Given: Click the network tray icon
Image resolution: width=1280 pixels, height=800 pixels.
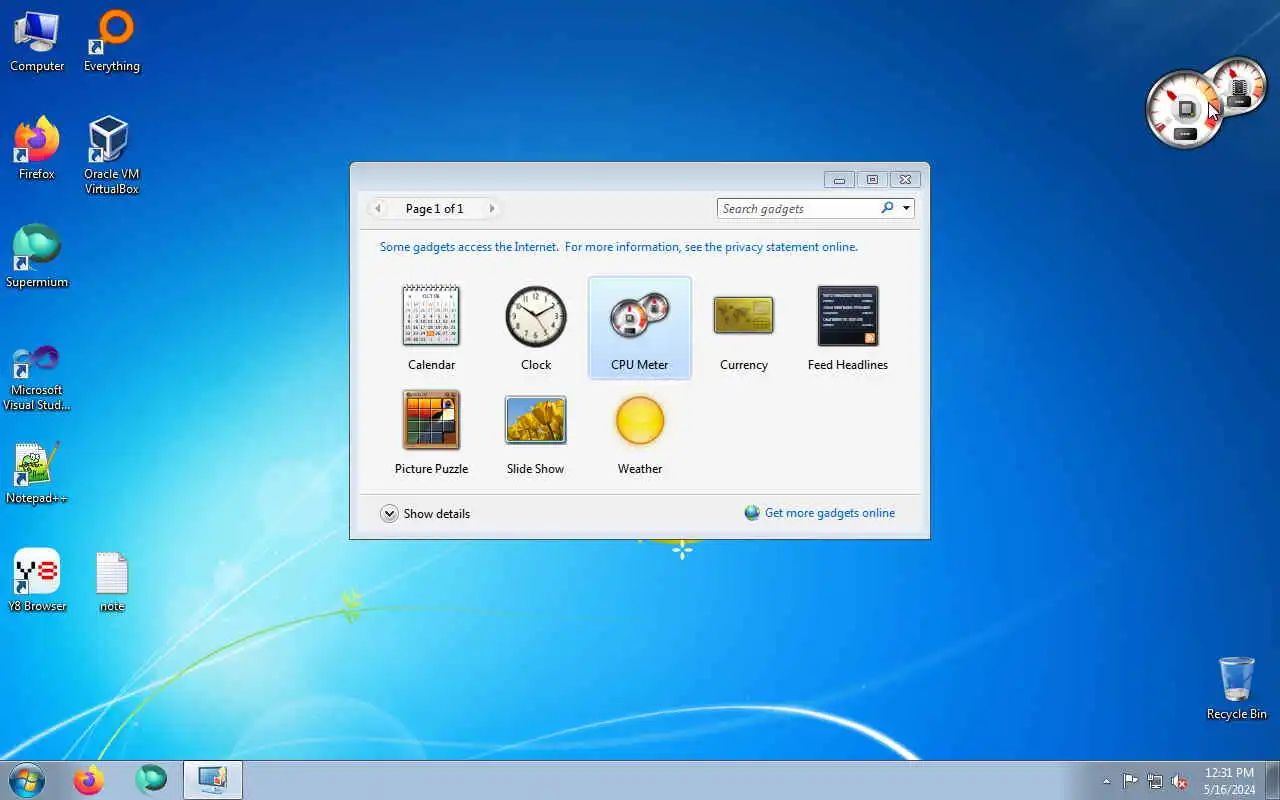Looking at the screenshot, I should coord(1155,781).
